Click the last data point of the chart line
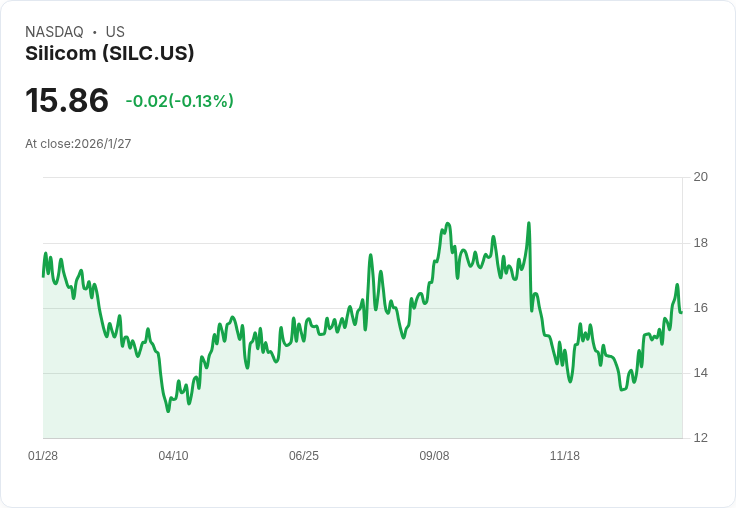The height and width of the screenshot is (508, 736). point(681,312)
